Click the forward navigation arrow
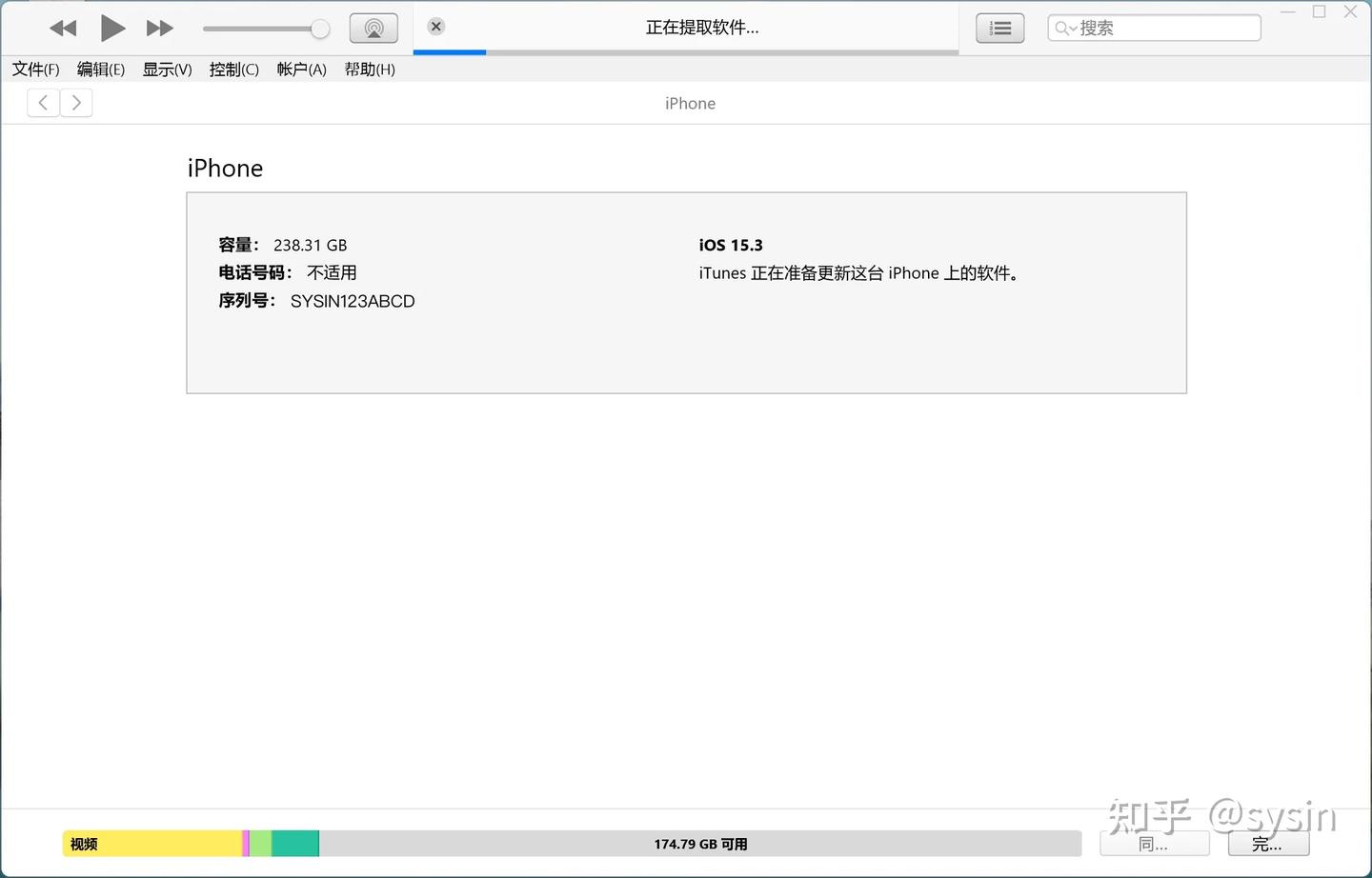Screen dimensions: 1372x878 pos(76,102)
